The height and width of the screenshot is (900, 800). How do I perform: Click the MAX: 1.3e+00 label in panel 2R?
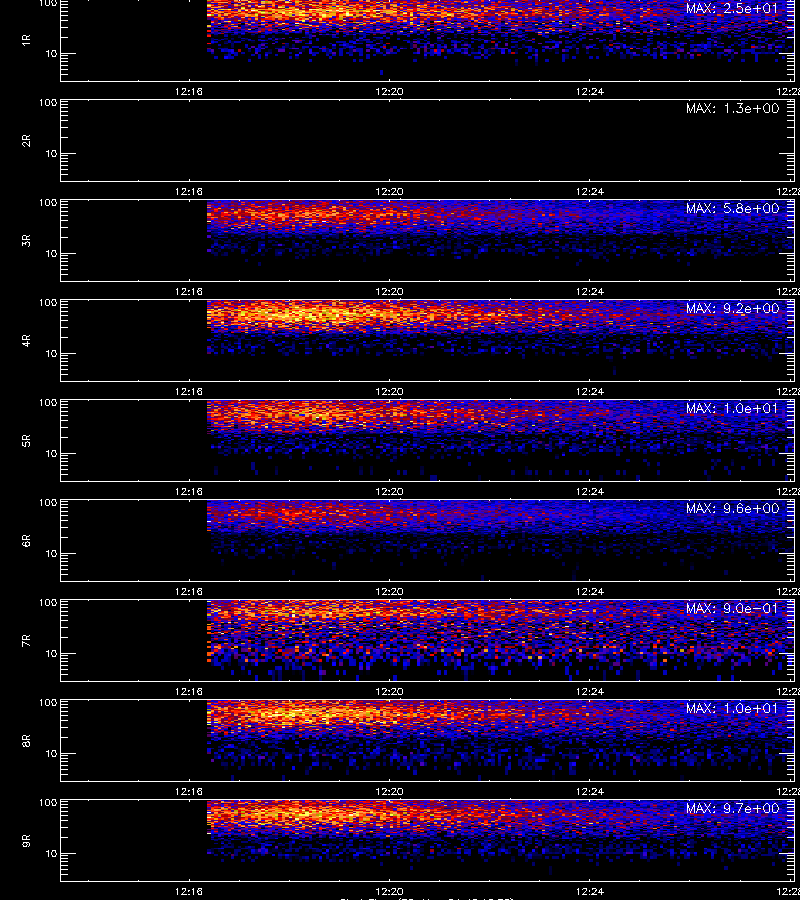[732, 108]
